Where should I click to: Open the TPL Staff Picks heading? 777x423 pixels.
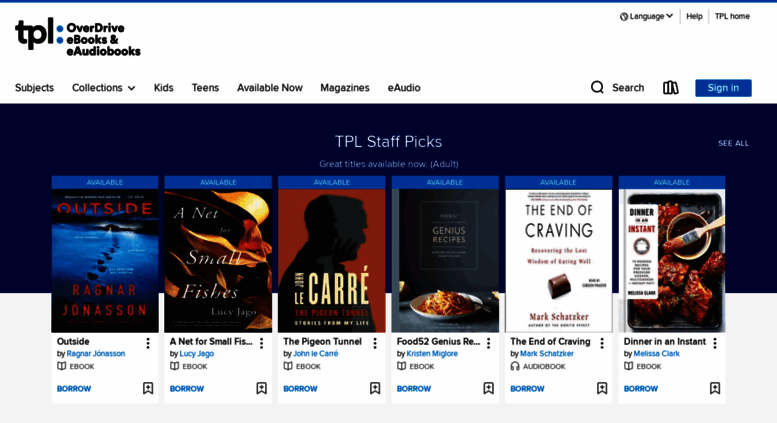[388, 142]
